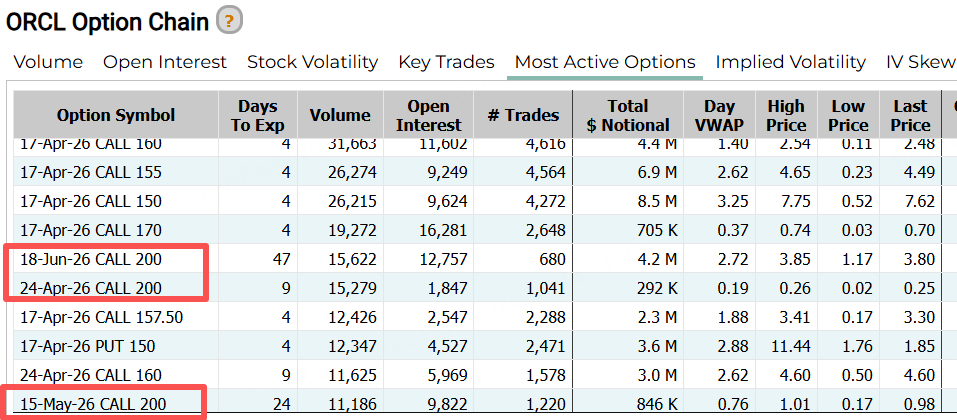Image resolution: width=957 pixels, height=420 pixels.
Task: Sort by Option Symbol column header
Action: [116, 115]
